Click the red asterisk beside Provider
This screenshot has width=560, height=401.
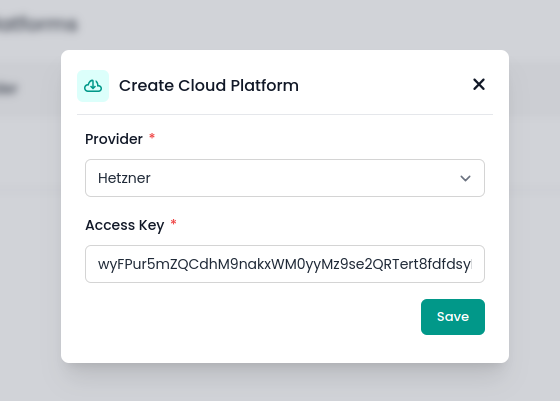tap(152, 136)
